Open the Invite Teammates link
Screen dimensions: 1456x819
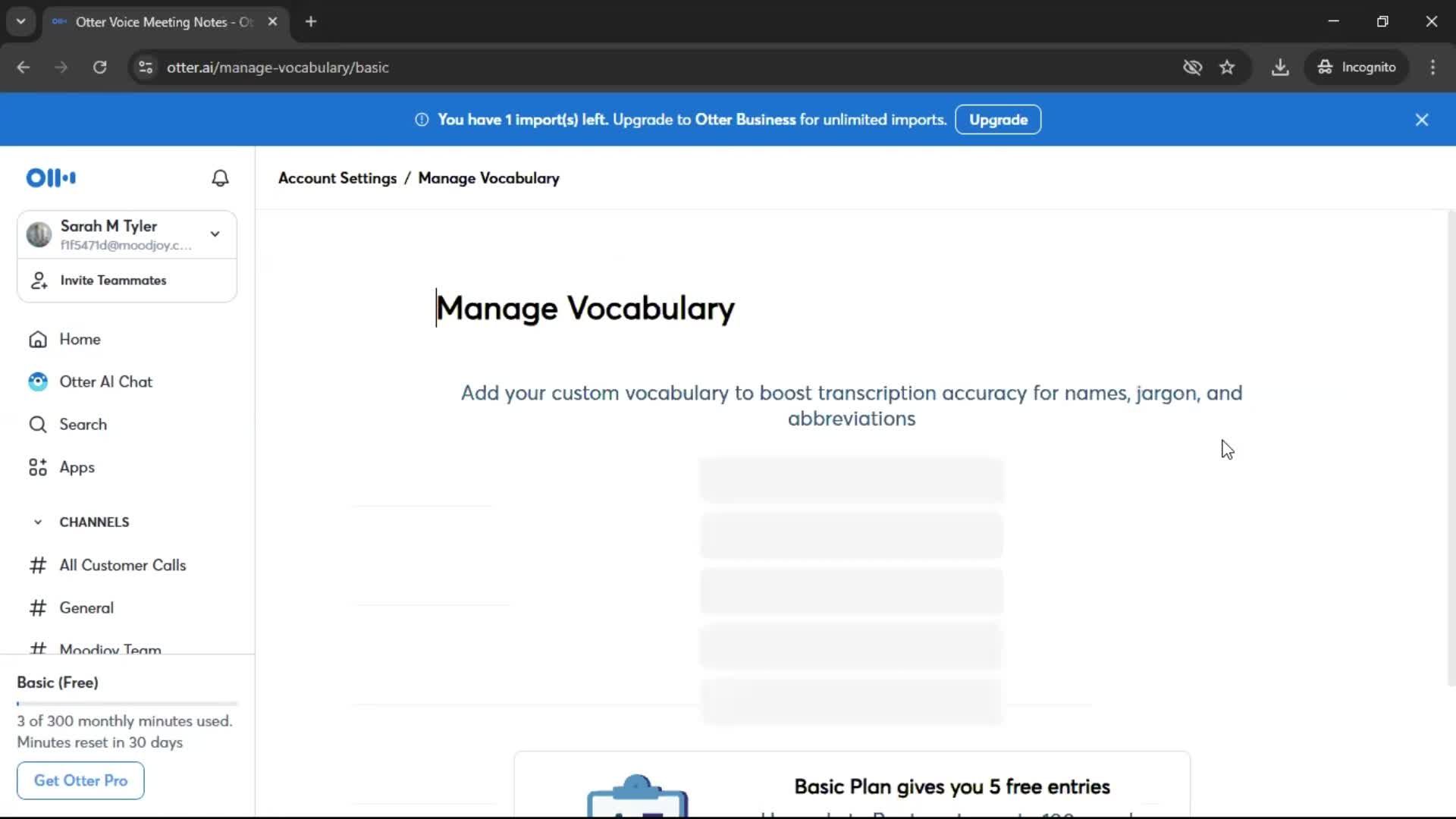[x=113, y=281]
